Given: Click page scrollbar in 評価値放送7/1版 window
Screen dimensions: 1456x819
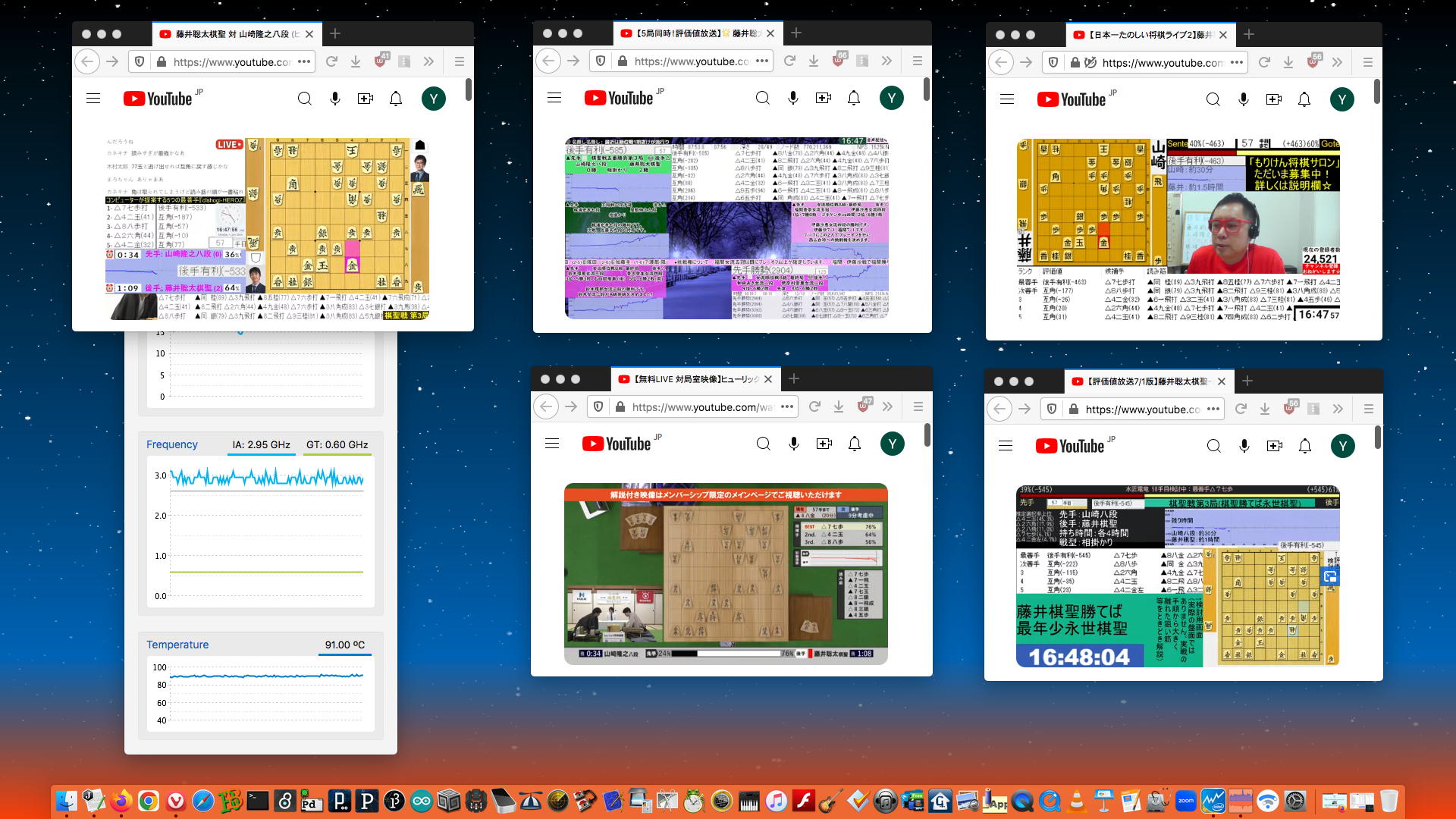Looking at the screenshot, I should click(1377, 438).
